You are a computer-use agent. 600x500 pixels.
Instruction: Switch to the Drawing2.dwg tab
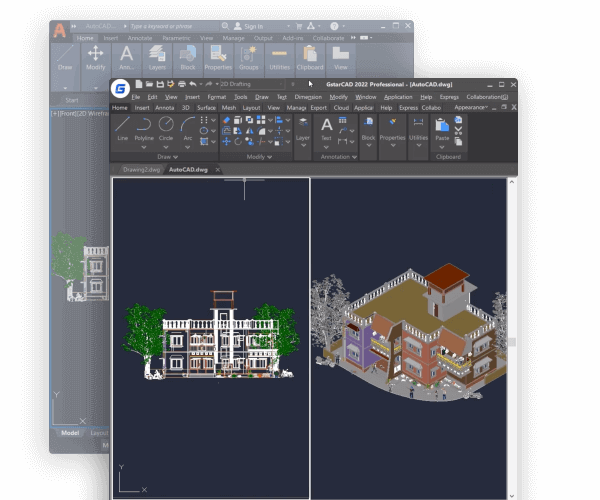click(141, 170)
